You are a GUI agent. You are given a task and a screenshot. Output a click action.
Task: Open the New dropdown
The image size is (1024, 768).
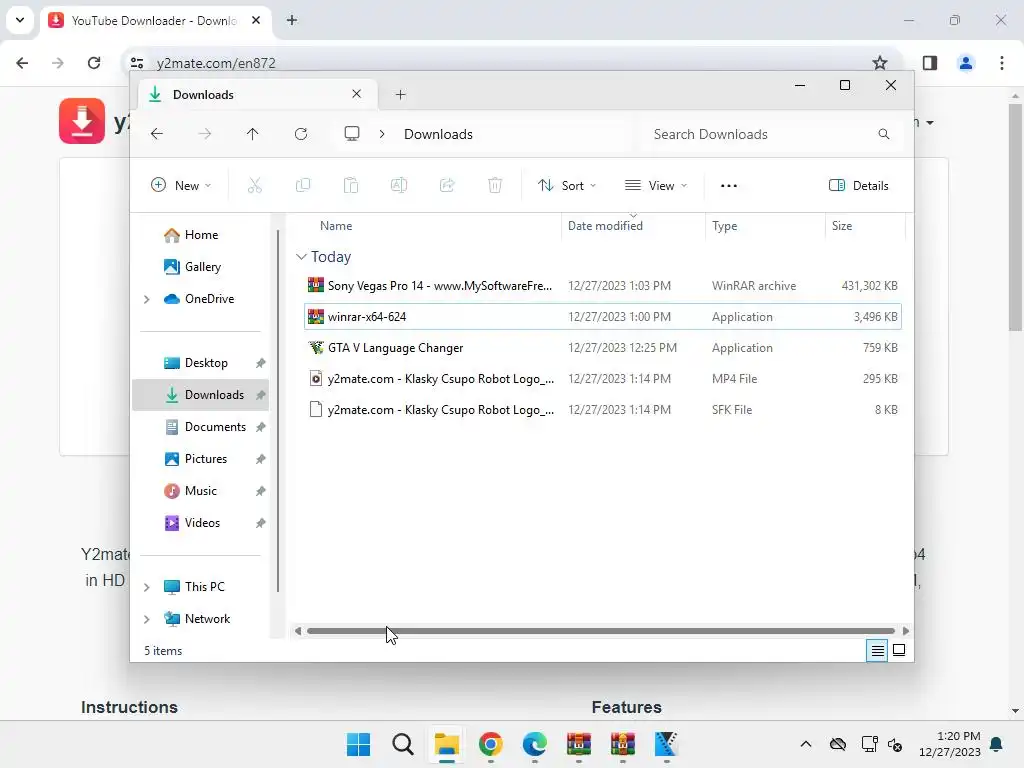(x=181, y=185)
